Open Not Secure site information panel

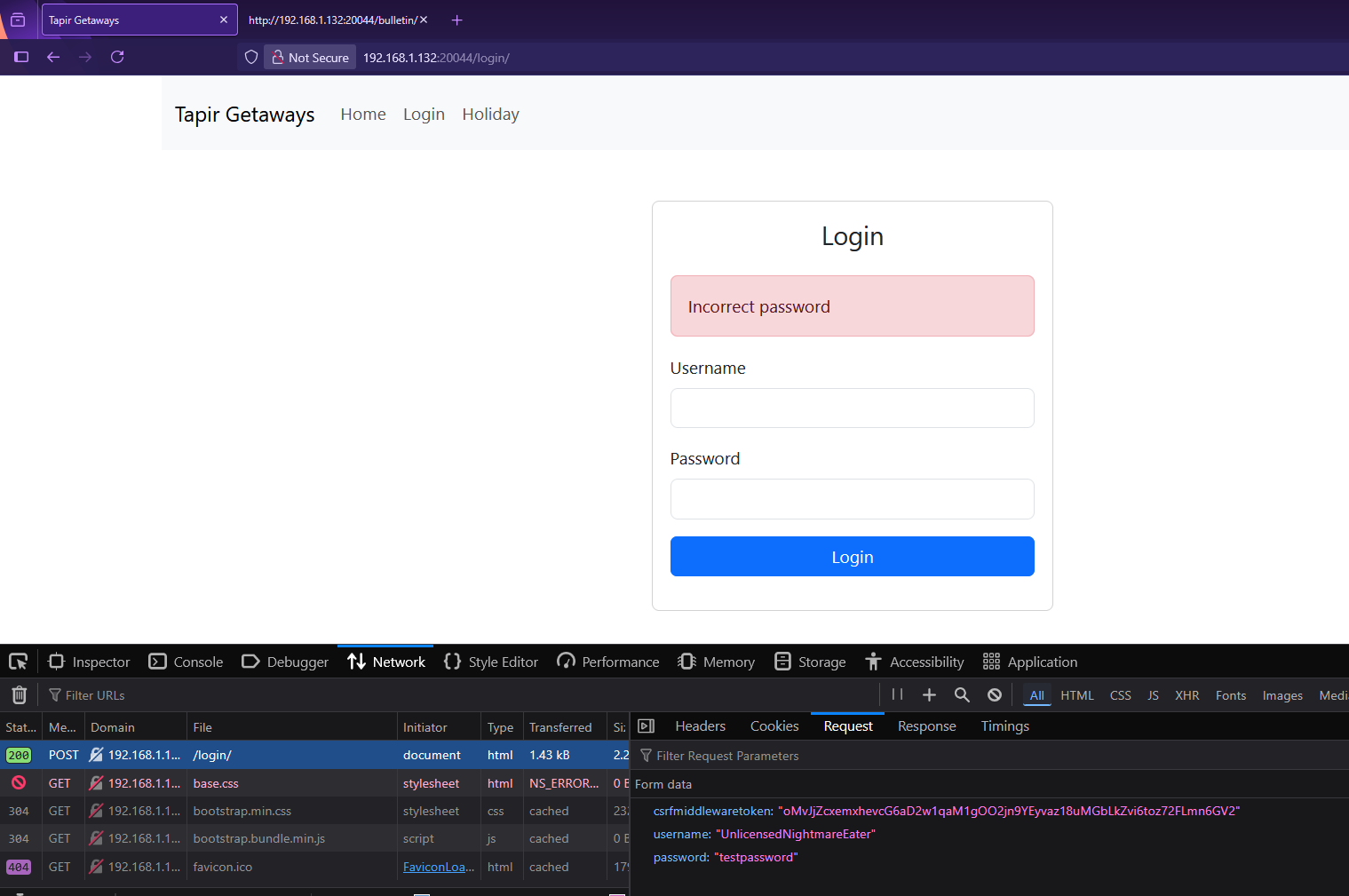pos(310,58)
